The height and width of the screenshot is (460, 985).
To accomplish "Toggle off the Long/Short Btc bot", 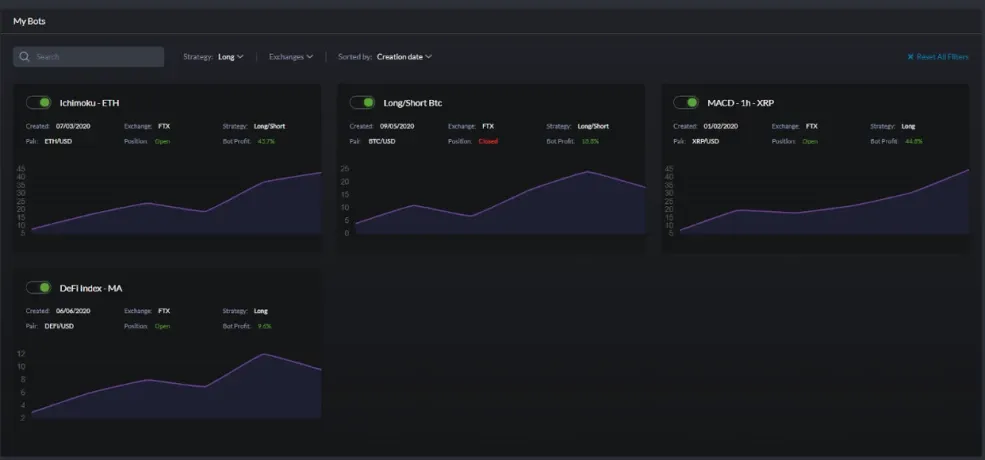I will tap(362, 102).
